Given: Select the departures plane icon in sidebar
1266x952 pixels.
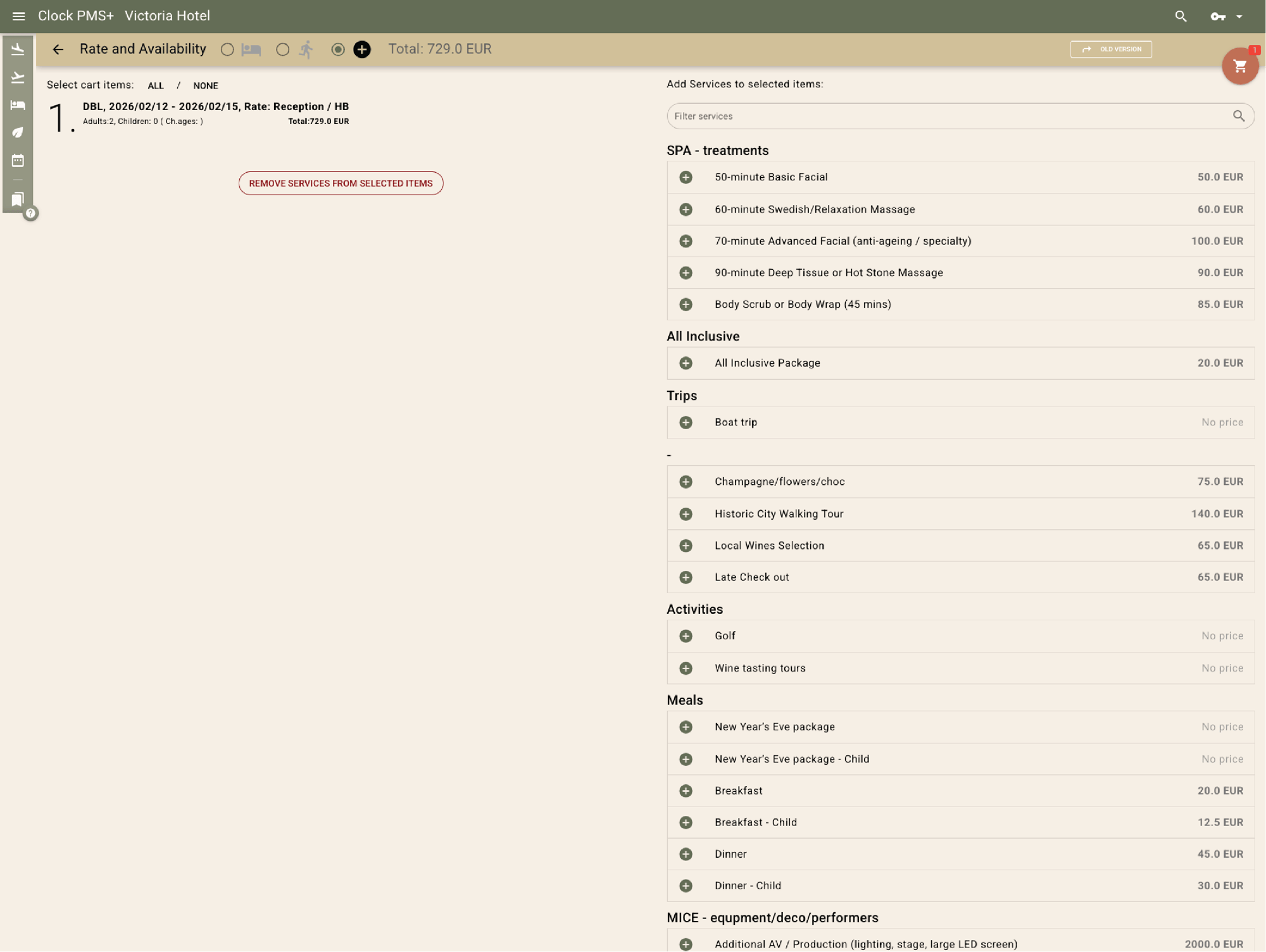Looking at the screenshot, I should click(18, 77).
